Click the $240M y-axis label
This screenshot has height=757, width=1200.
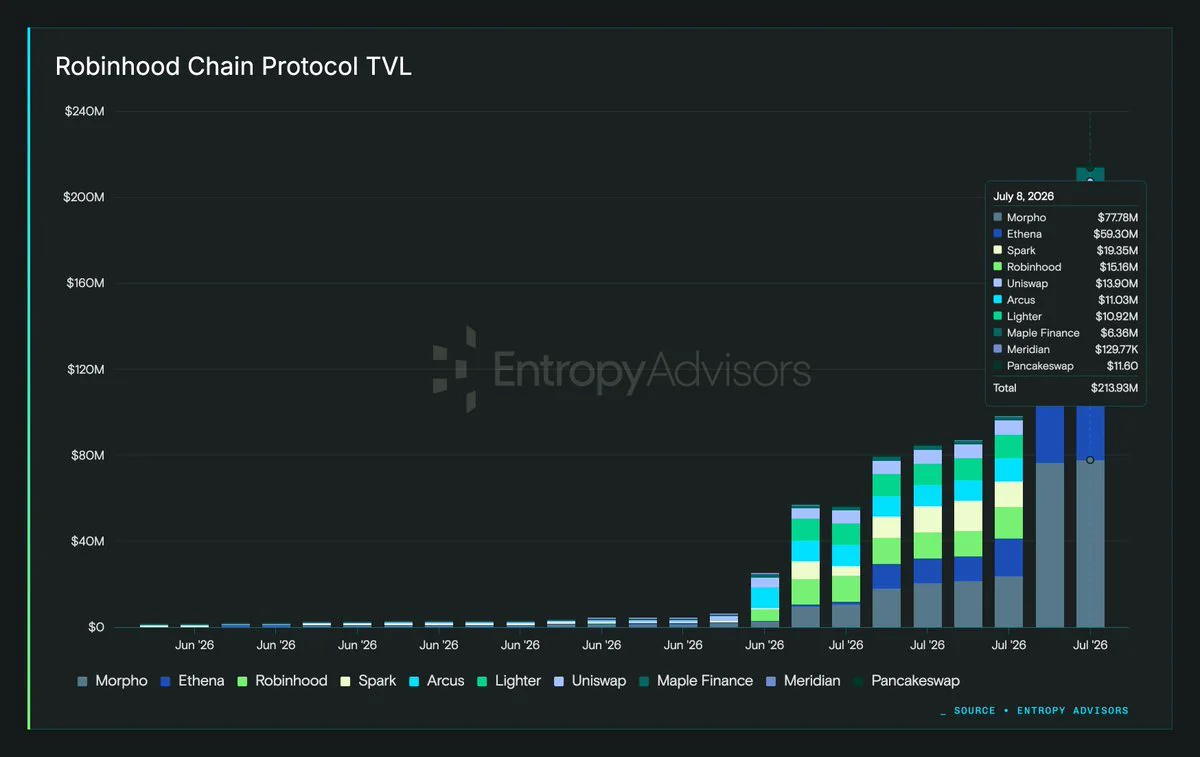84,111
